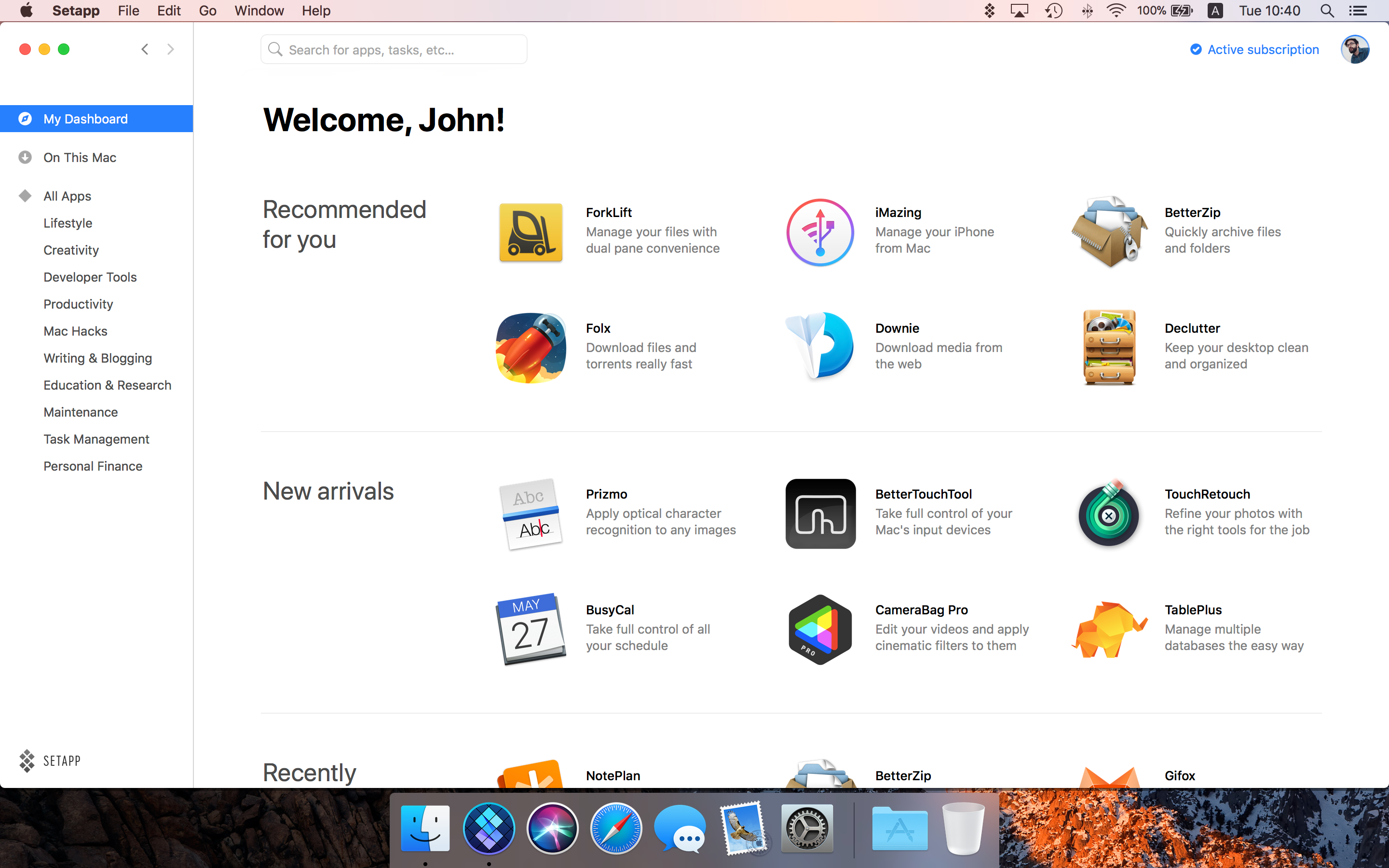The height and width of the screenshot is (868, 1389).
Task: Open the Education & Research category
Action: click(x=108, y=385)
